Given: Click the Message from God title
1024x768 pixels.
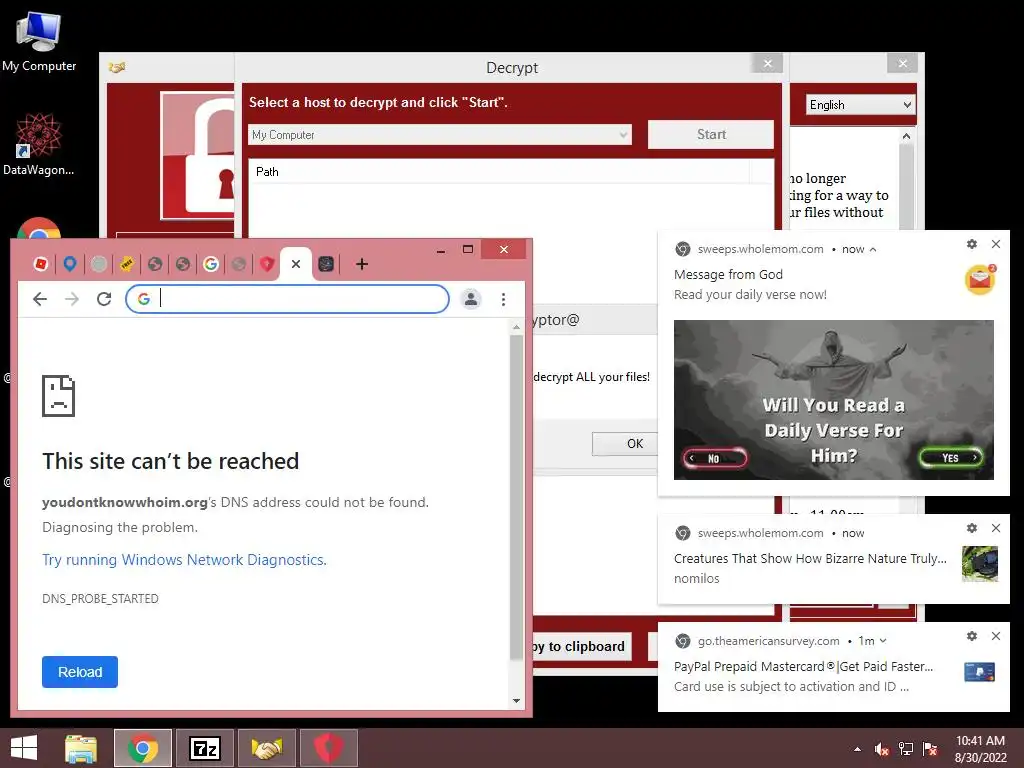Looking at the screenshot, I should [x=728, y=274].
